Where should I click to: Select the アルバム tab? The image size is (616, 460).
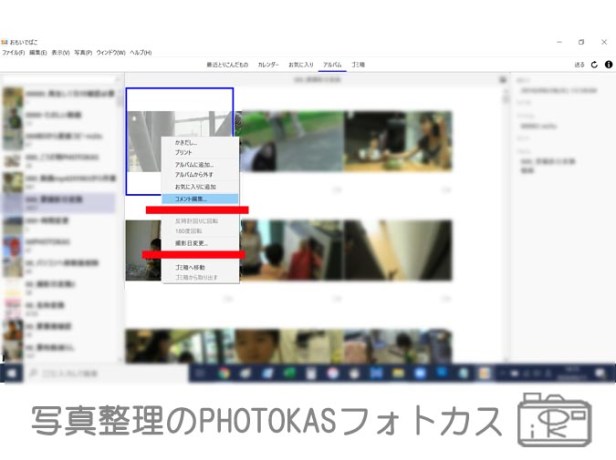pyautogui.click(x=332, y=65)
